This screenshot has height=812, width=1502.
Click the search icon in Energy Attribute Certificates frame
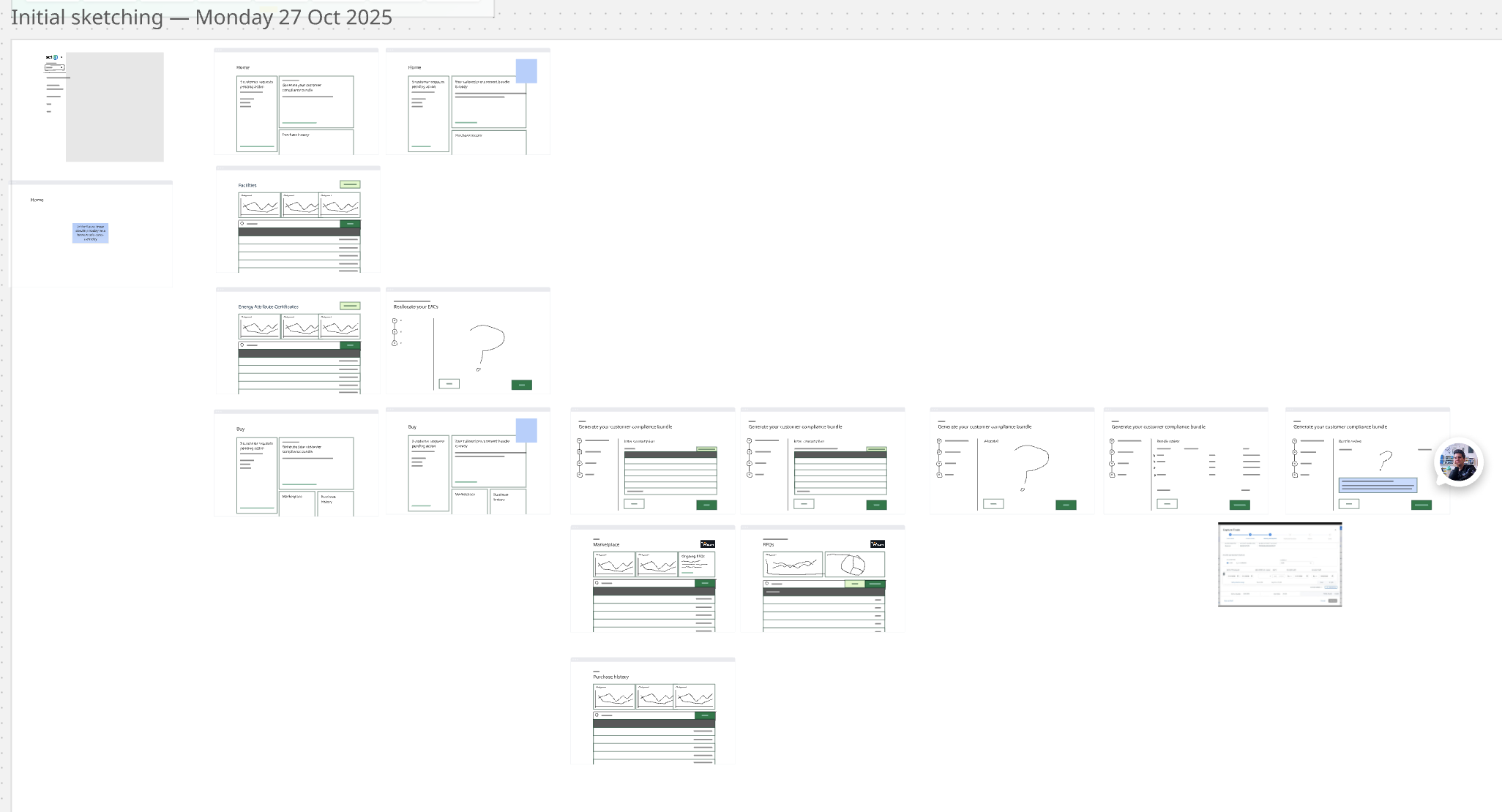click(x=242, y=345)
